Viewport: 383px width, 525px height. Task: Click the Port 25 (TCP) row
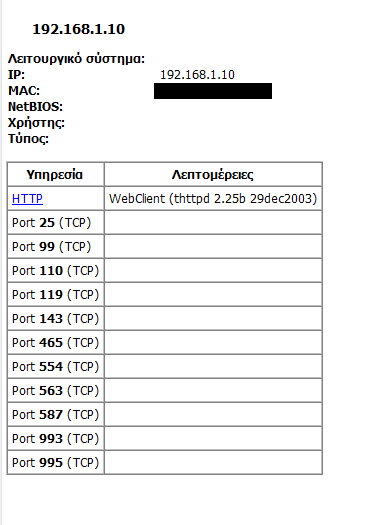point(164,223)
